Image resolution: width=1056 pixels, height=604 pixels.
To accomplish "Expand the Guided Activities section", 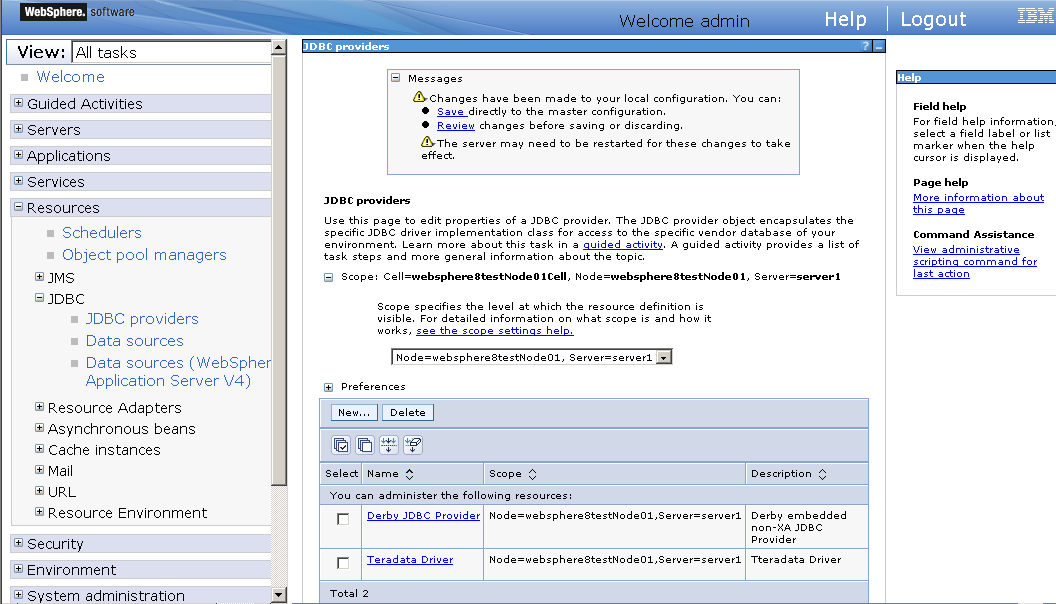I will (17, 103).
